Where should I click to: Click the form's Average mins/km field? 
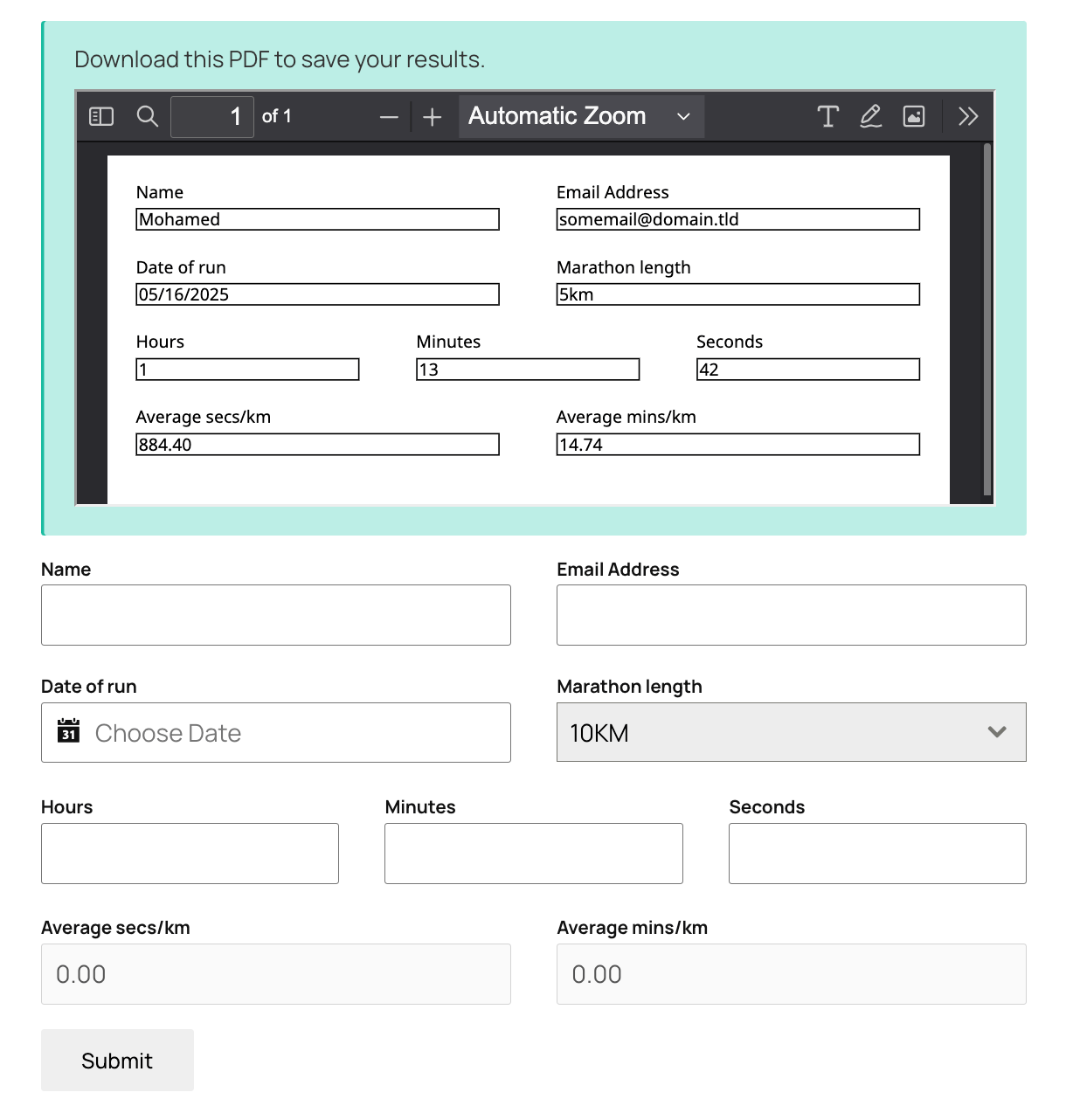click(792, 974)
